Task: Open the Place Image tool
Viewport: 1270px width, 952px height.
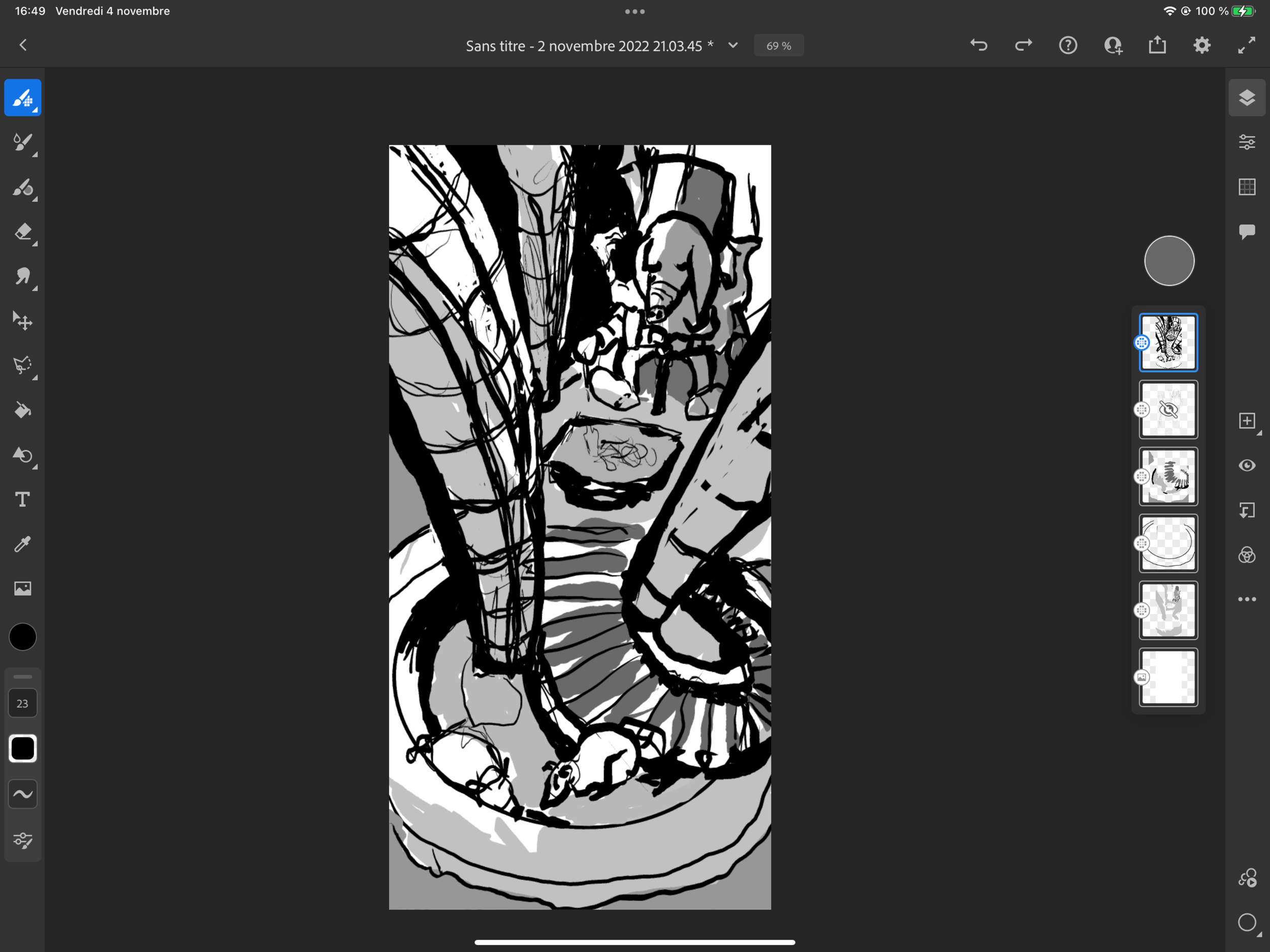Action: click(22, 588)
